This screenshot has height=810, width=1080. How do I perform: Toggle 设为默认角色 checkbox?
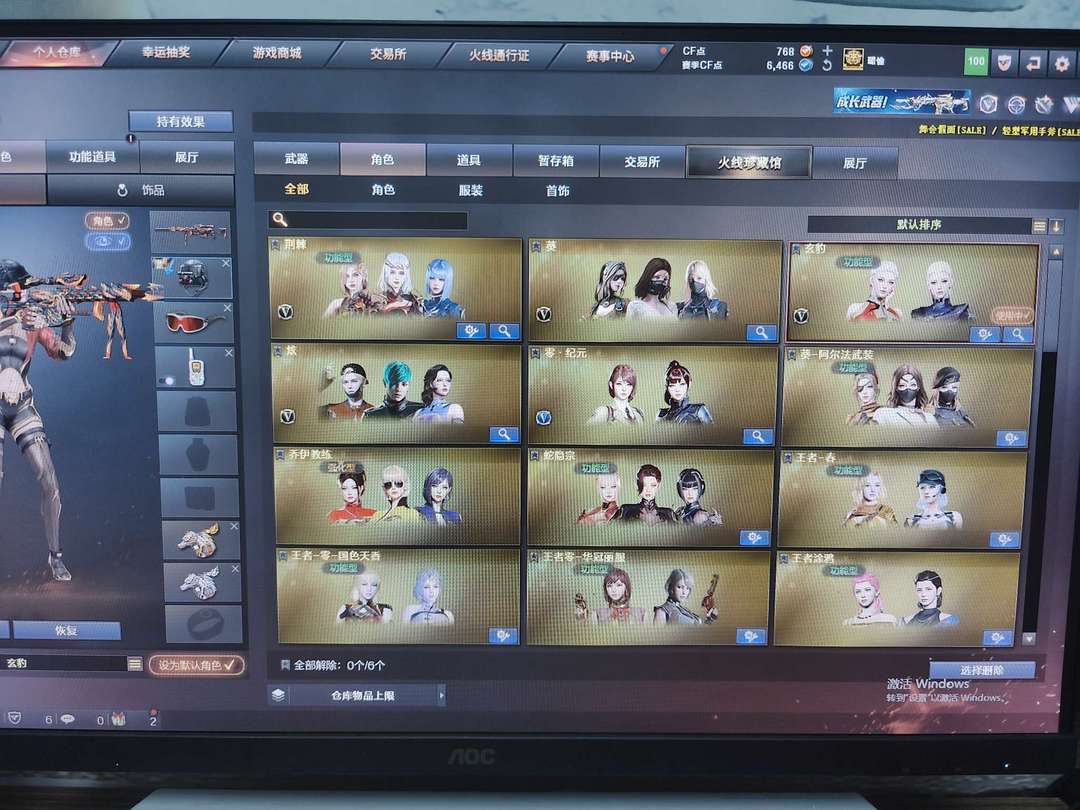(197, 665)
